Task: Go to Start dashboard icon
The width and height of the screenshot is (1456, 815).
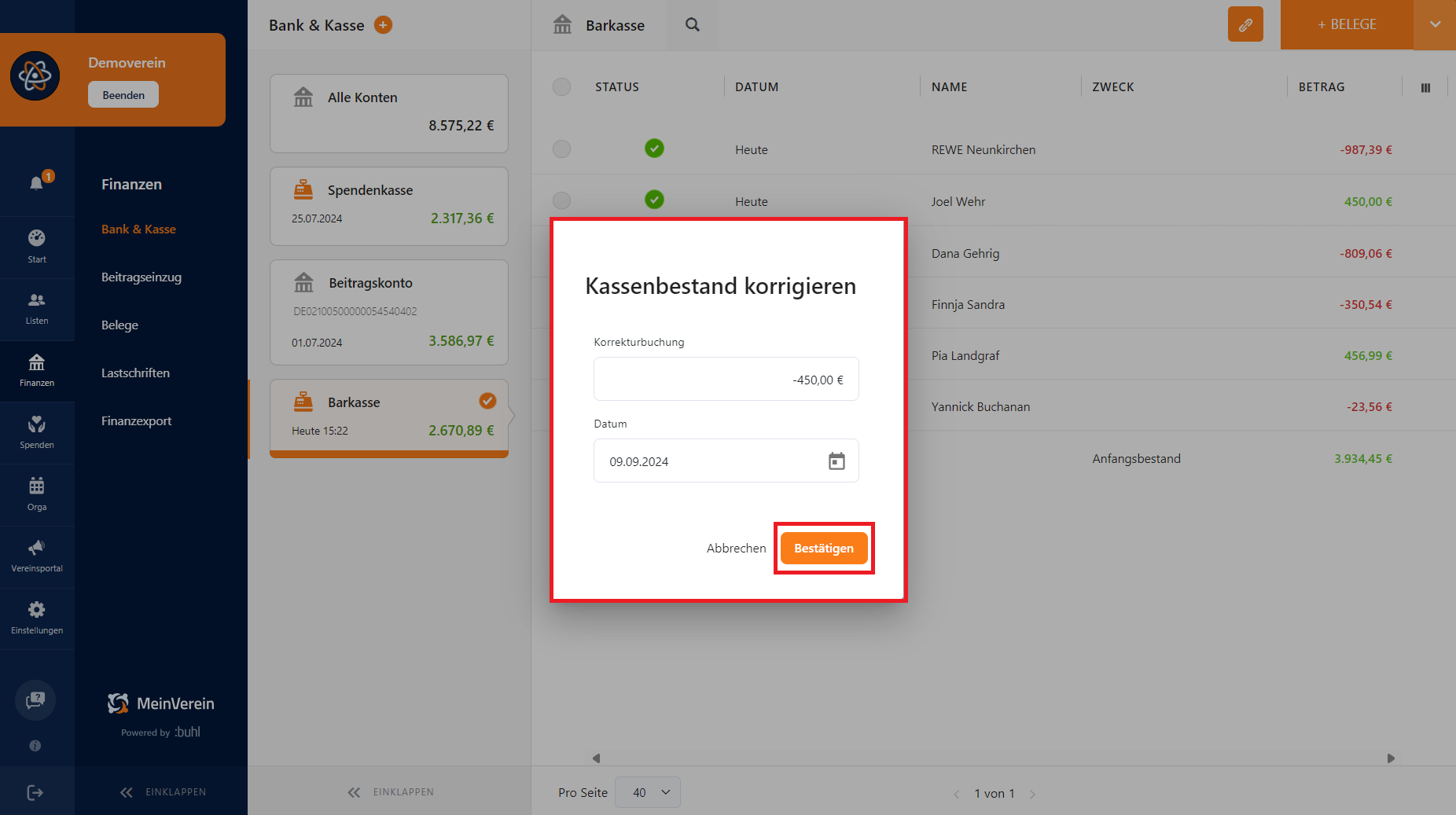Action: click(x=37, y=238)
